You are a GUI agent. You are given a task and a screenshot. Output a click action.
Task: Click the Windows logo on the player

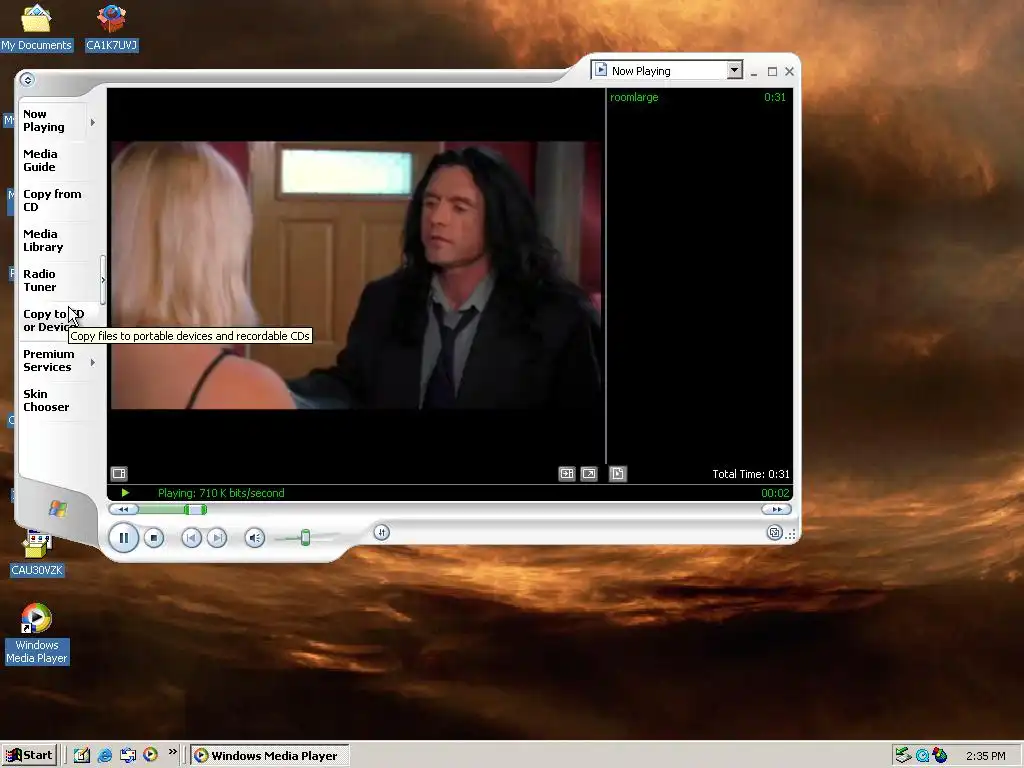[57, 508]
